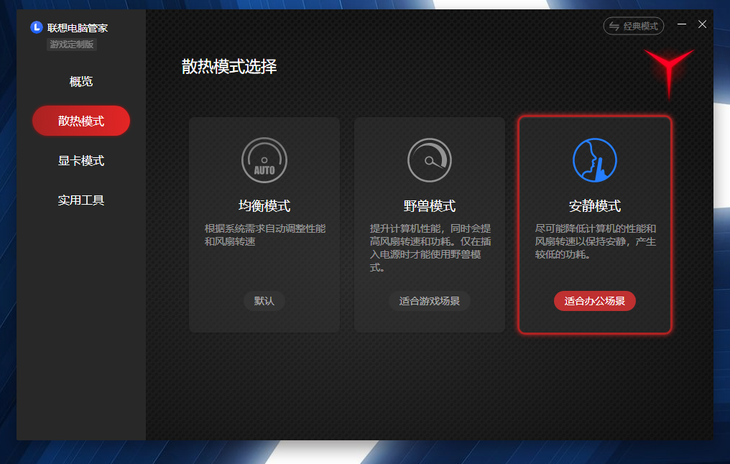This screenshot has height=464, width=730.
Task: Click the 散热模式选择 page heading
Action: pos(229,67)
